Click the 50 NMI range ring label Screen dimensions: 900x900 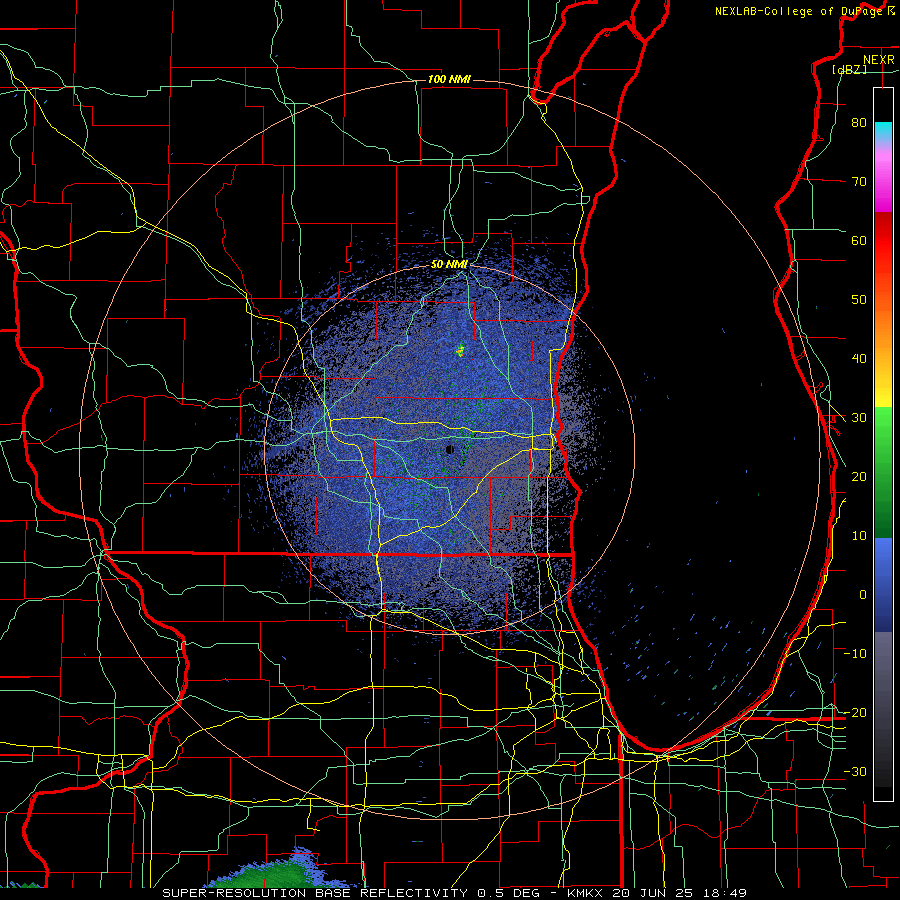coord(449,265)
